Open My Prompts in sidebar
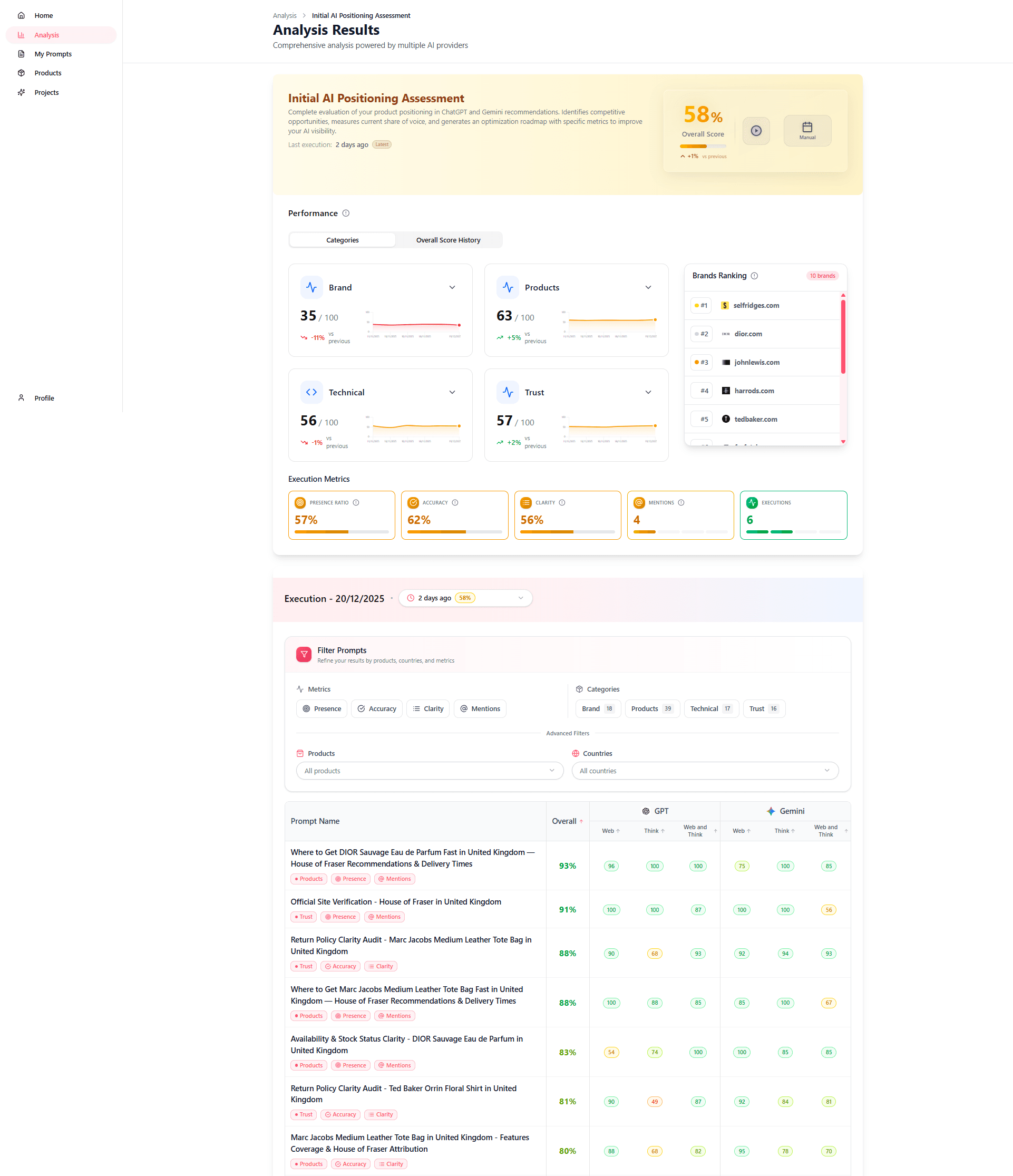Viewport: 1013px width, 1176px height. click(53, 54)
